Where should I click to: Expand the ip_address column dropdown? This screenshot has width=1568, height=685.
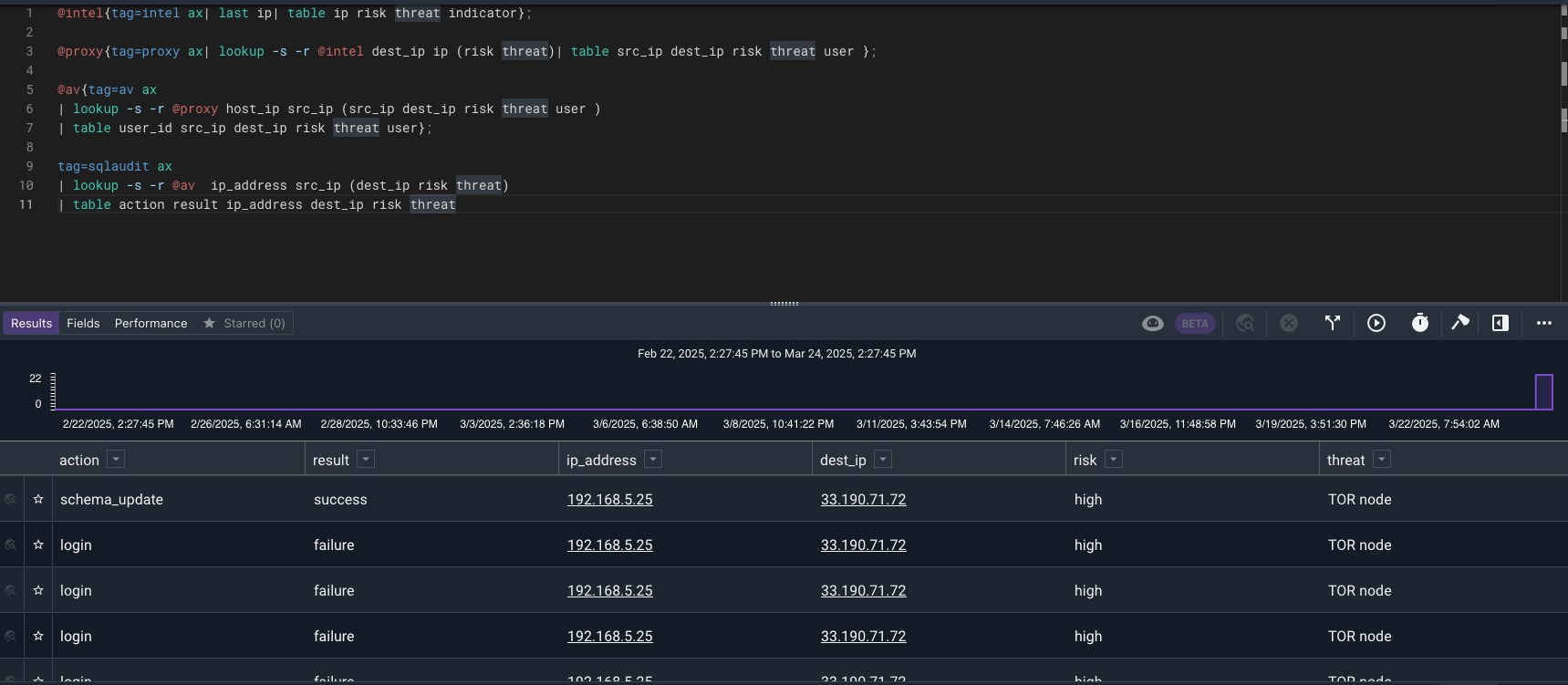(653, 459)
